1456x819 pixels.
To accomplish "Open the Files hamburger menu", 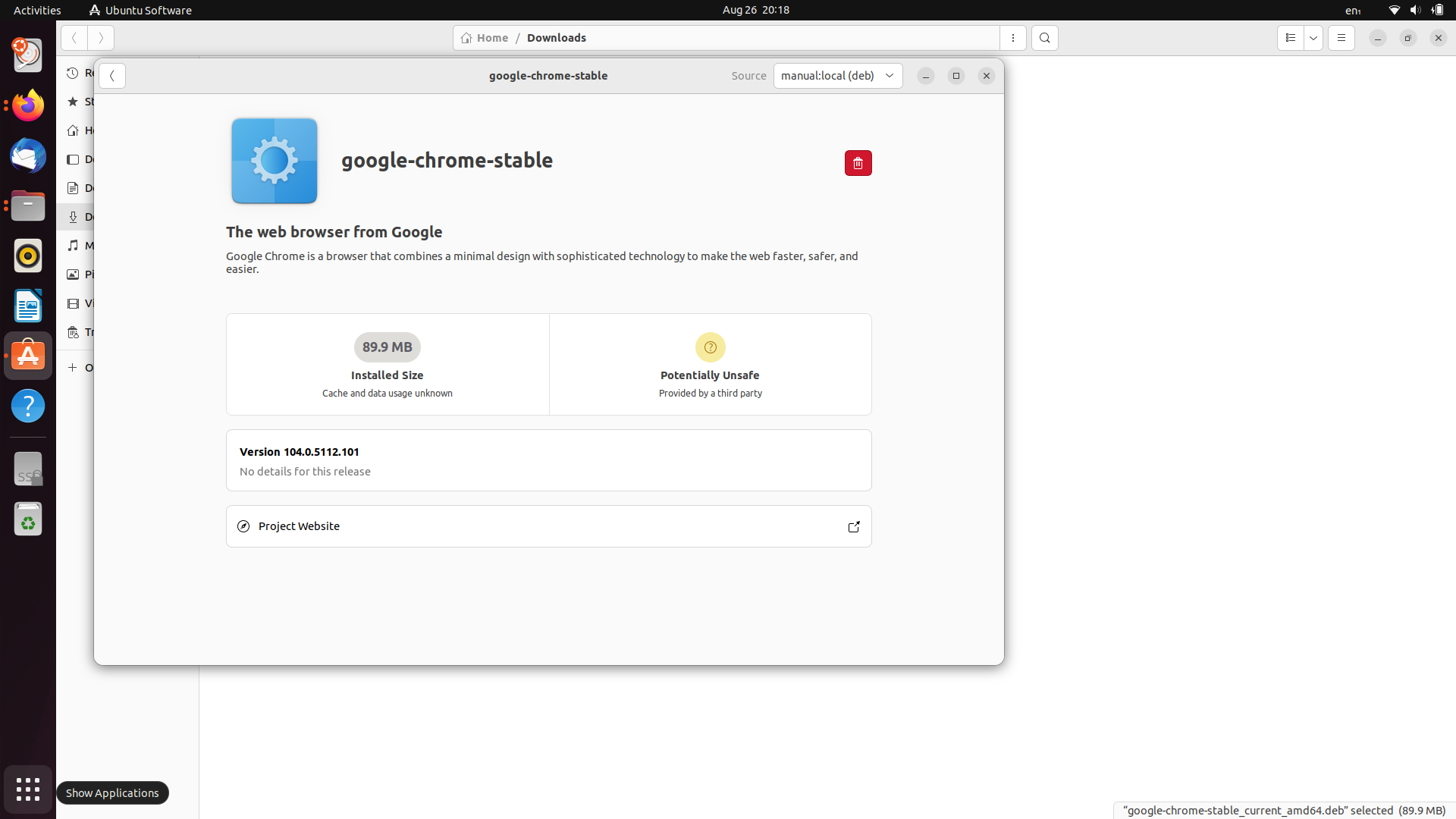I will coord(1341,38).
